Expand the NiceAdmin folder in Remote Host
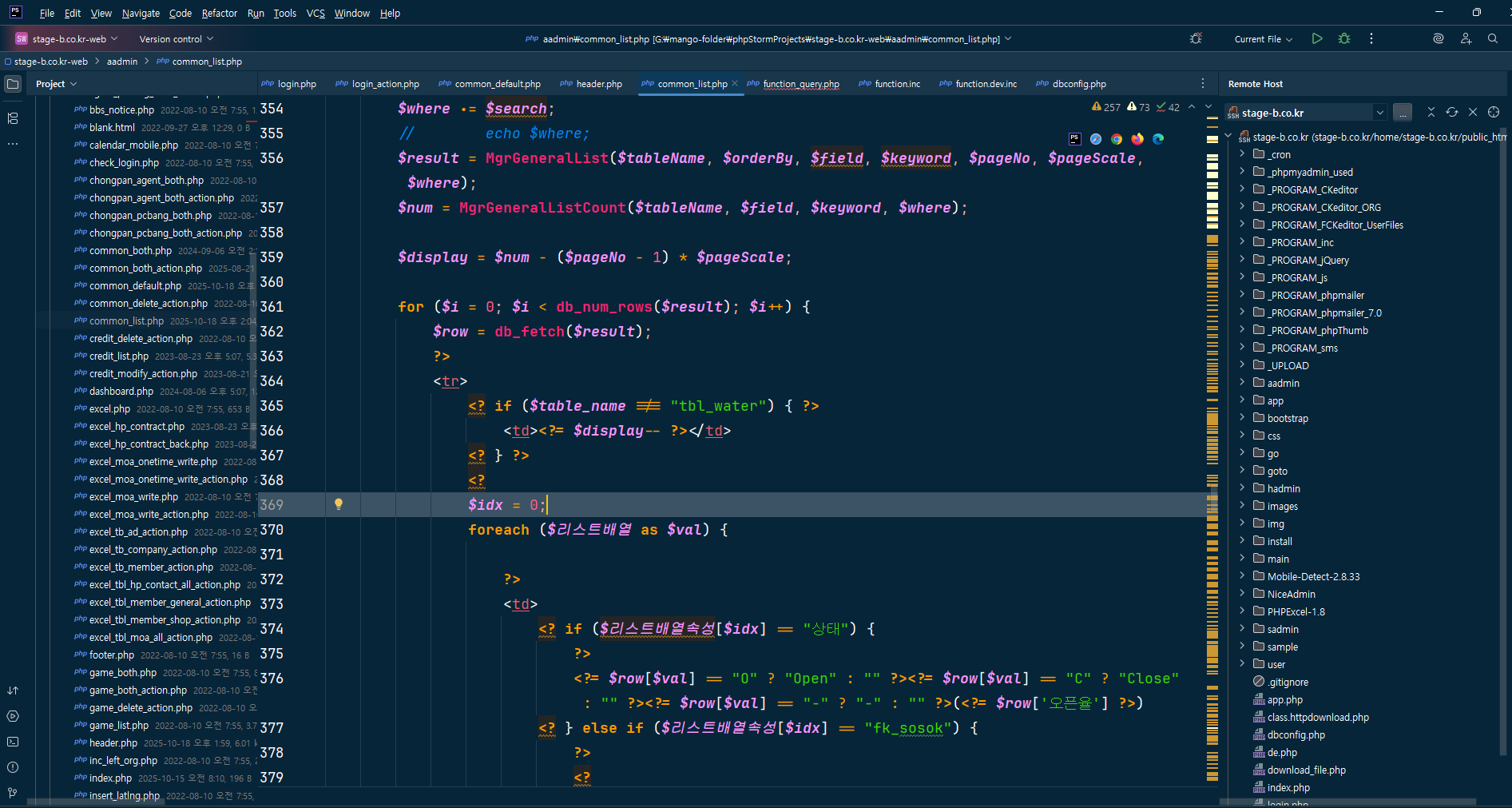 coord(1242,594)
